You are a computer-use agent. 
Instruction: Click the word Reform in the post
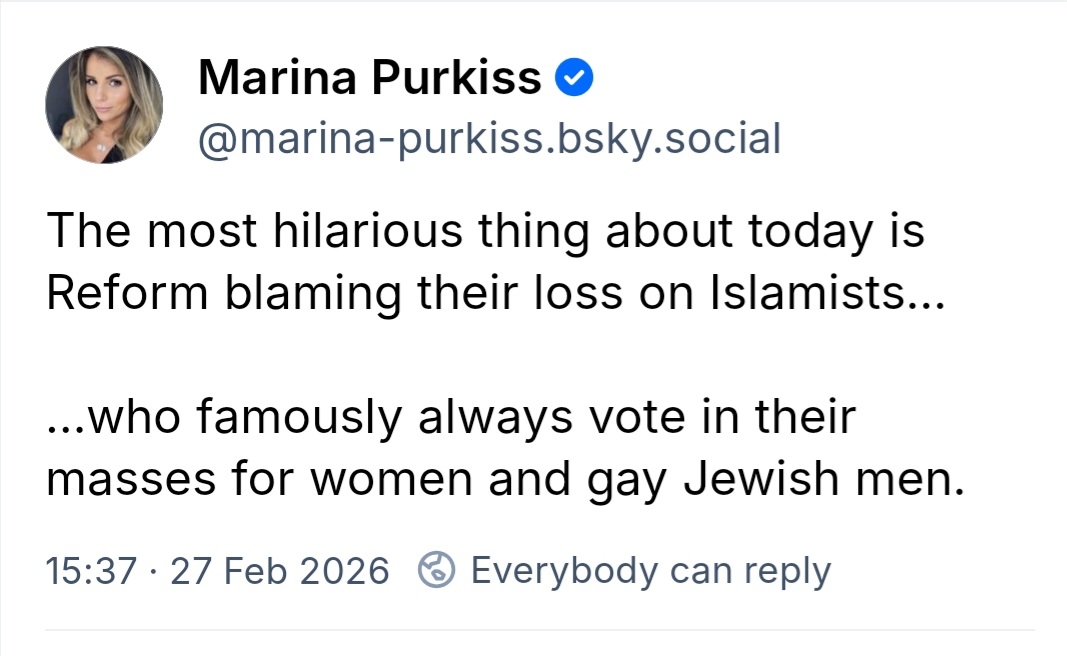pos(127,294)
